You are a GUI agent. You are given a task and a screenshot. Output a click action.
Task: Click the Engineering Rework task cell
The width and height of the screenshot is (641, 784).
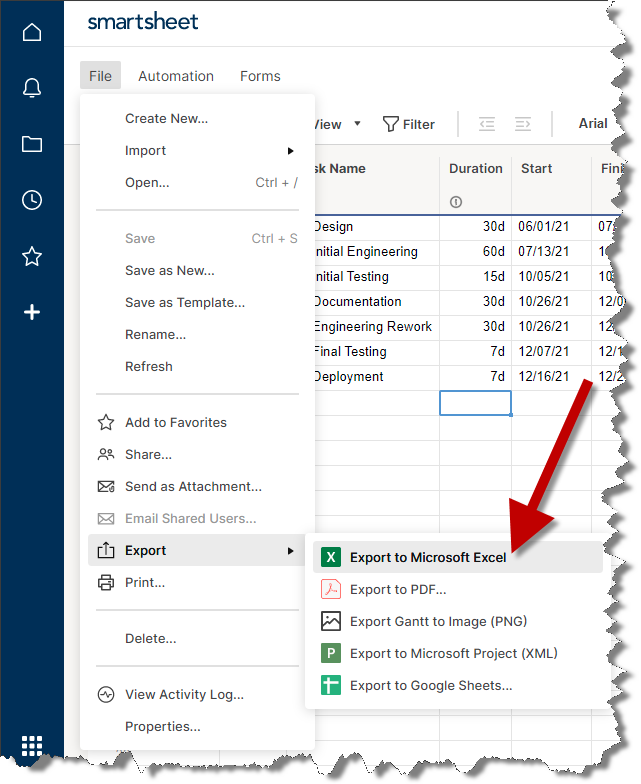(x=377, y=326)
